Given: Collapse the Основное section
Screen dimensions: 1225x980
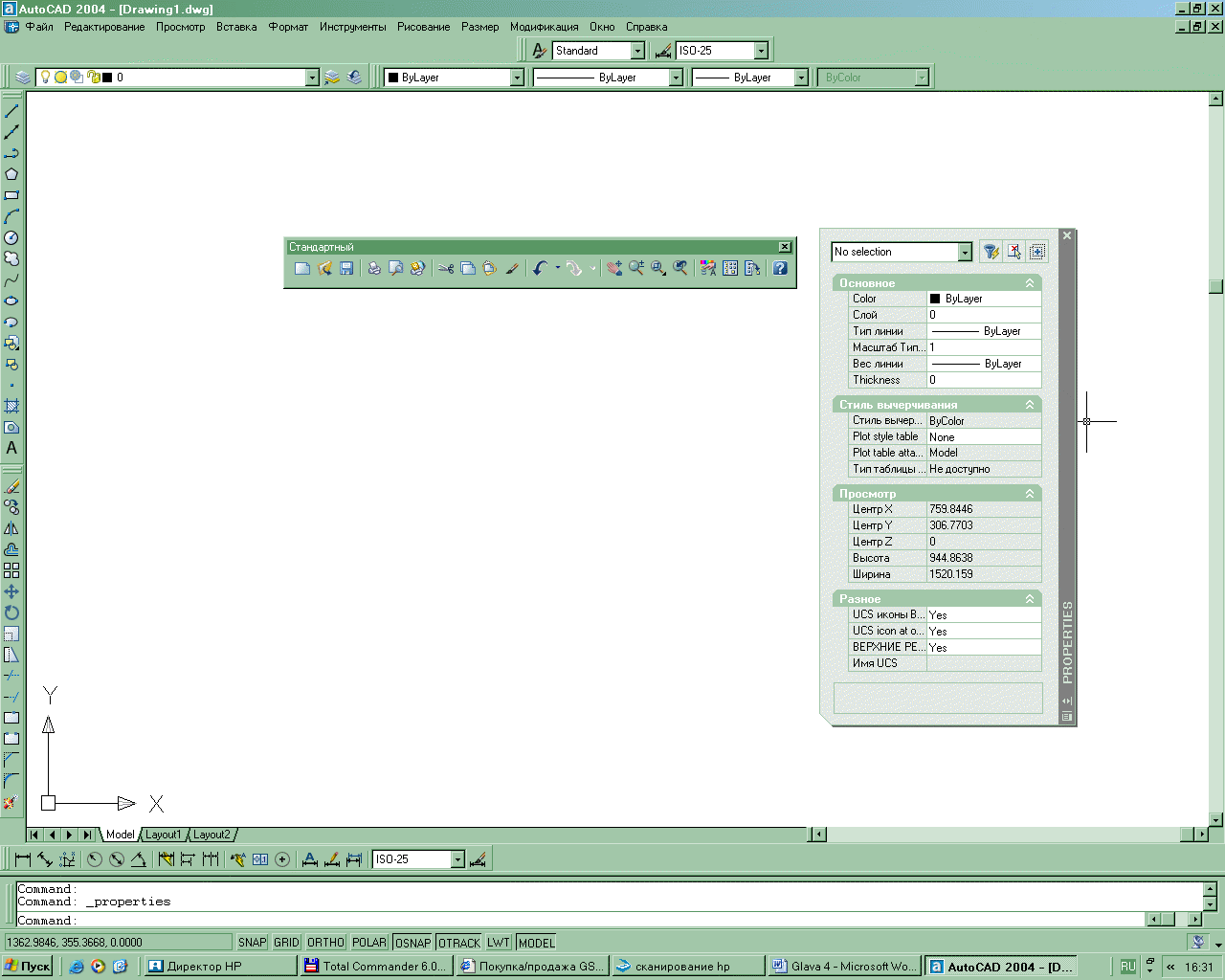Looking at the screenshot, I should (x=1030, y=283).
